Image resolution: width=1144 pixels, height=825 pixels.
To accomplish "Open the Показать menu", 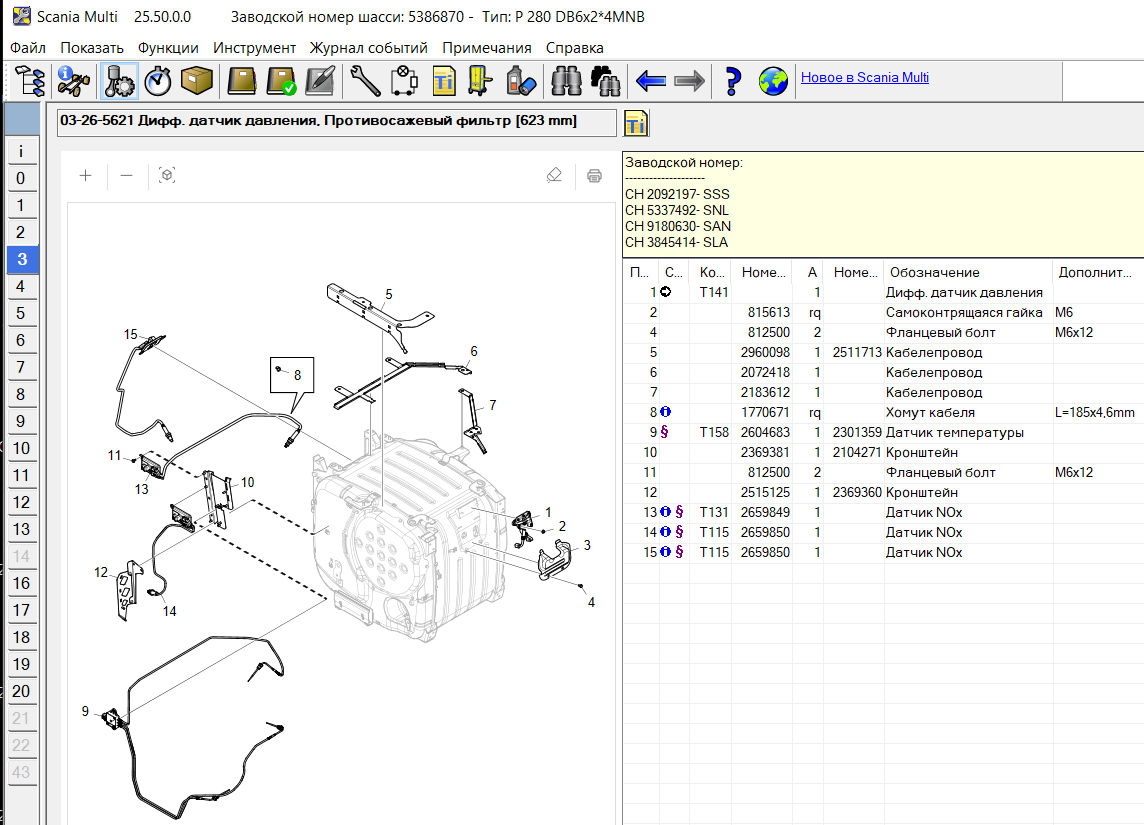I will pos(92,48).
